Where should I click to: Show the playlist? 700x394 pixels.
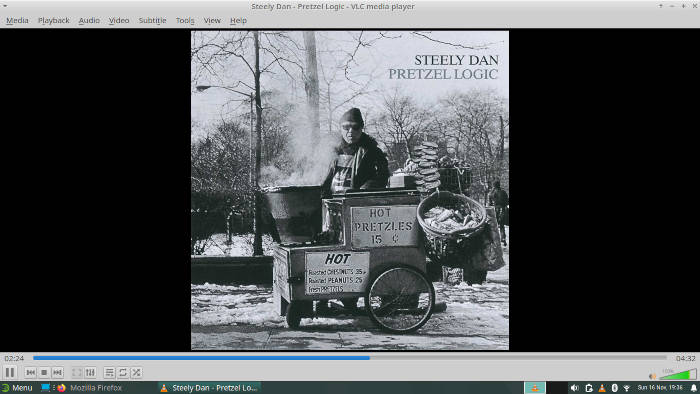(109, 373)
